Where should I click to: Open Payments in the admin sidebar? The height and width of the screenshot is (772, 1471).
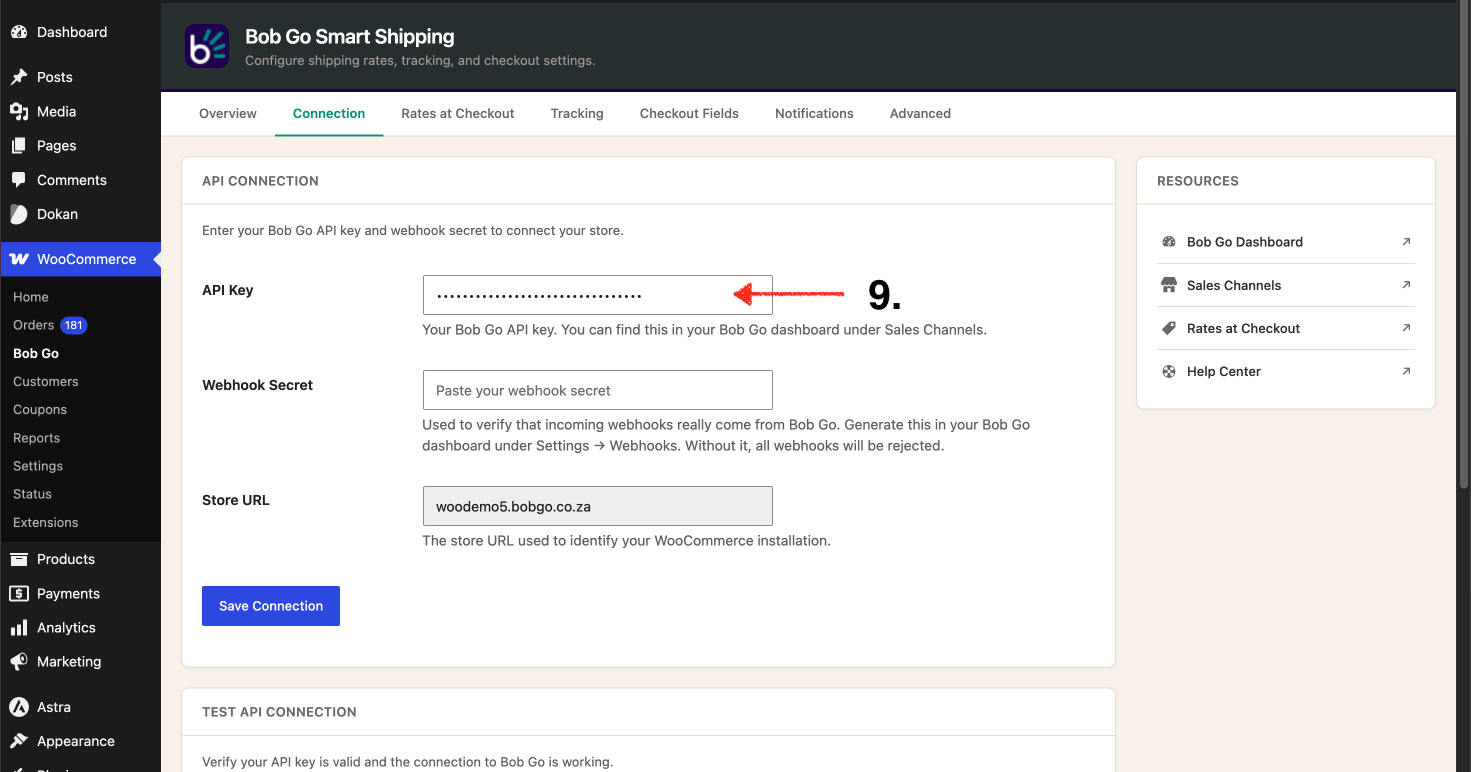(x=80, y=594)
